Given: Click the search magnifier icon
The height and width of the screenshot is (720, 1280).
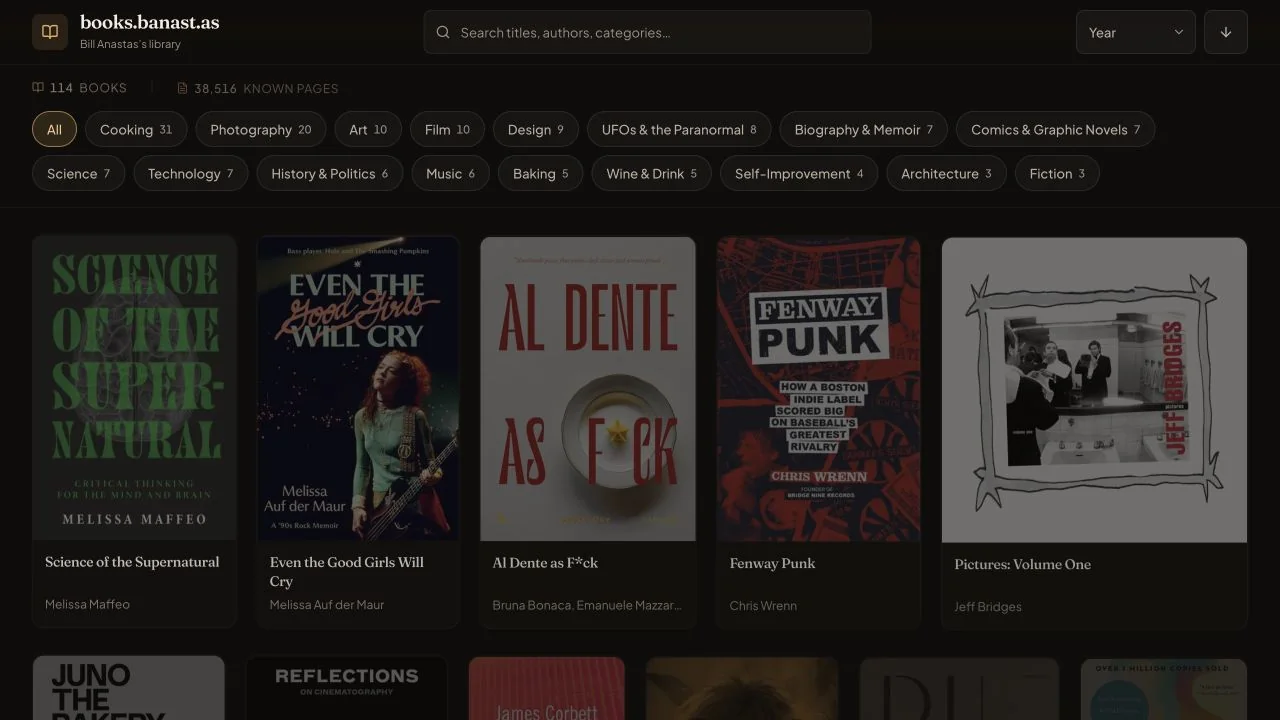Looking at the screenshot, I should 443,32.
